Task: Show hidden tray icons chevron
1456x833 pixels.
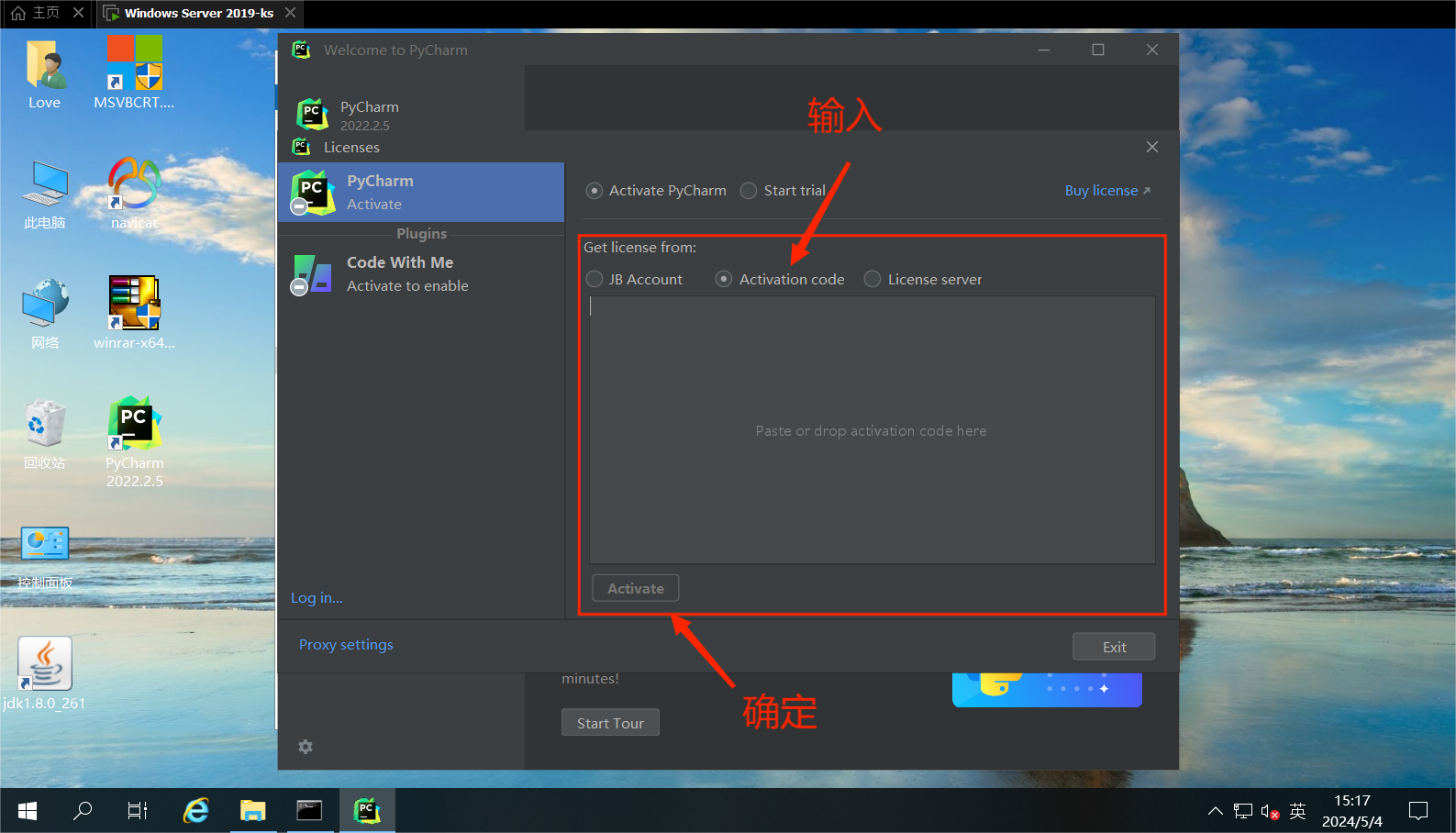Action: tap(1216, 811)
